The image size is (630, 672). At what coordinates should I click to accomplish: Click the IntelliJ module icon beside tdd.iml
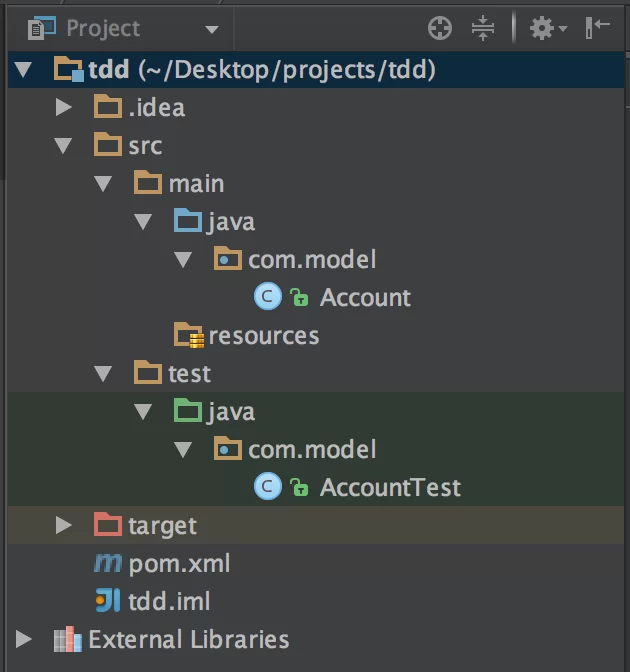[x=108, y=600]
